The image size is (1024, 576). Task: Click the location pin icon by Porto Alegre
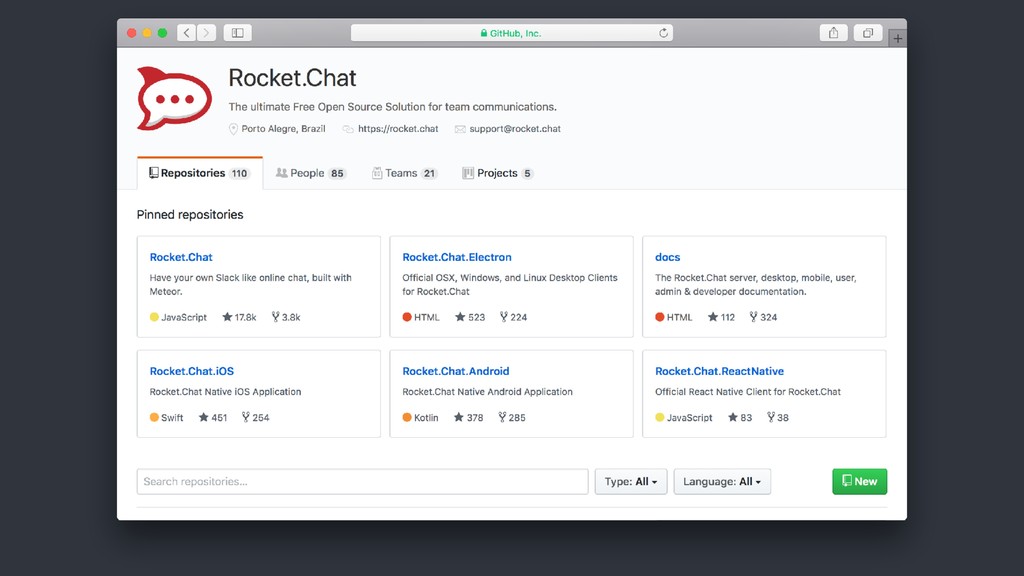[233, 129]
